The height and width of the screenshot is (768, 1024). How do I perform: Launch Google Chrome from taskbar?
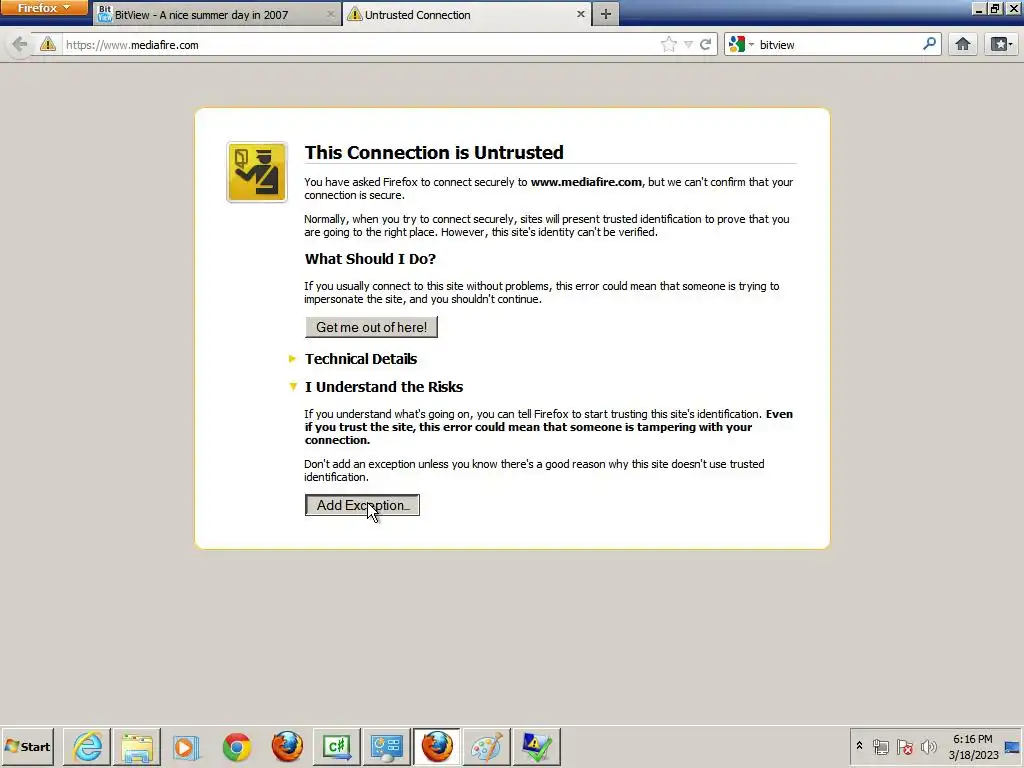(236, 746)
